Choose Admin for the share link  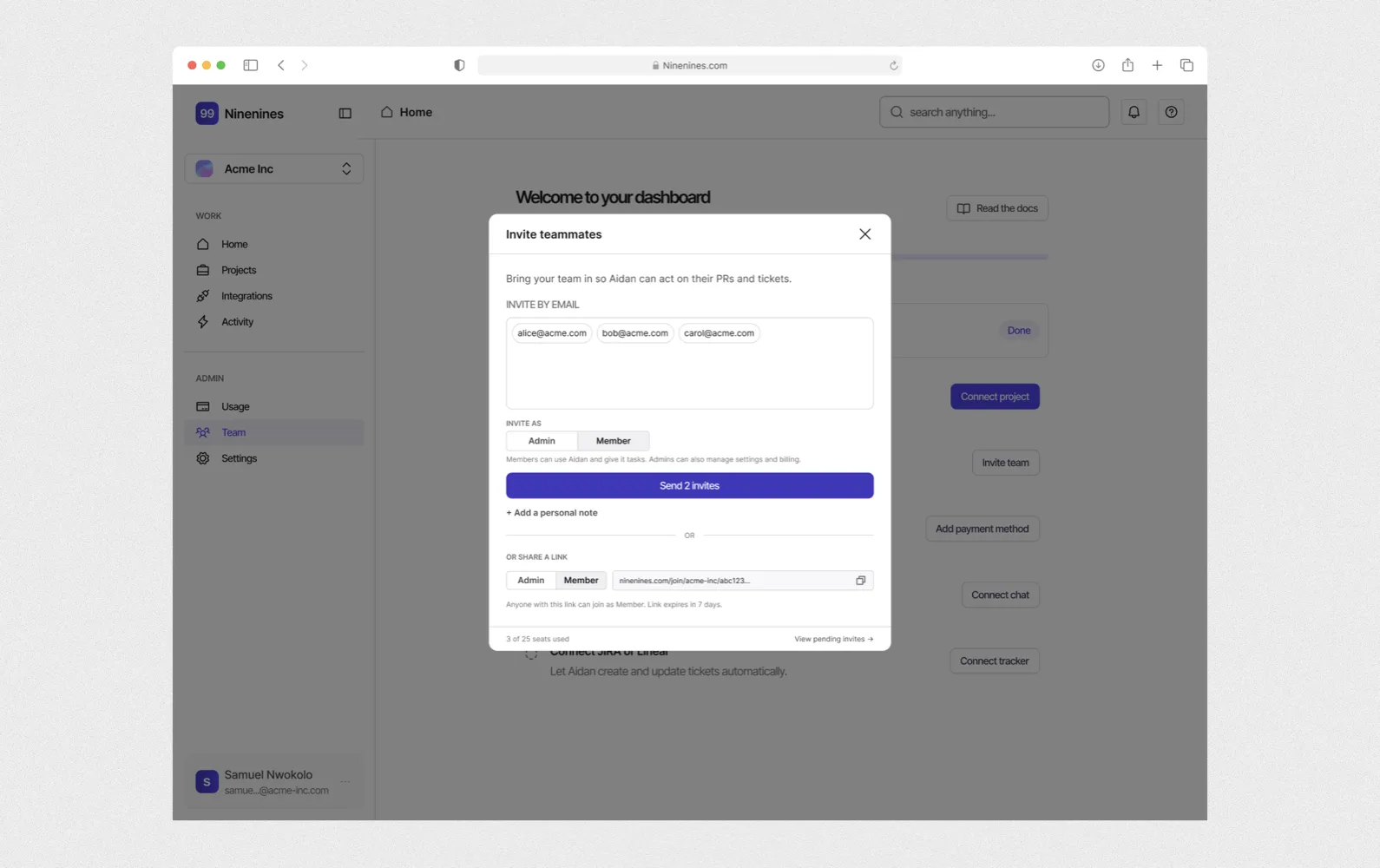point(531,581)
